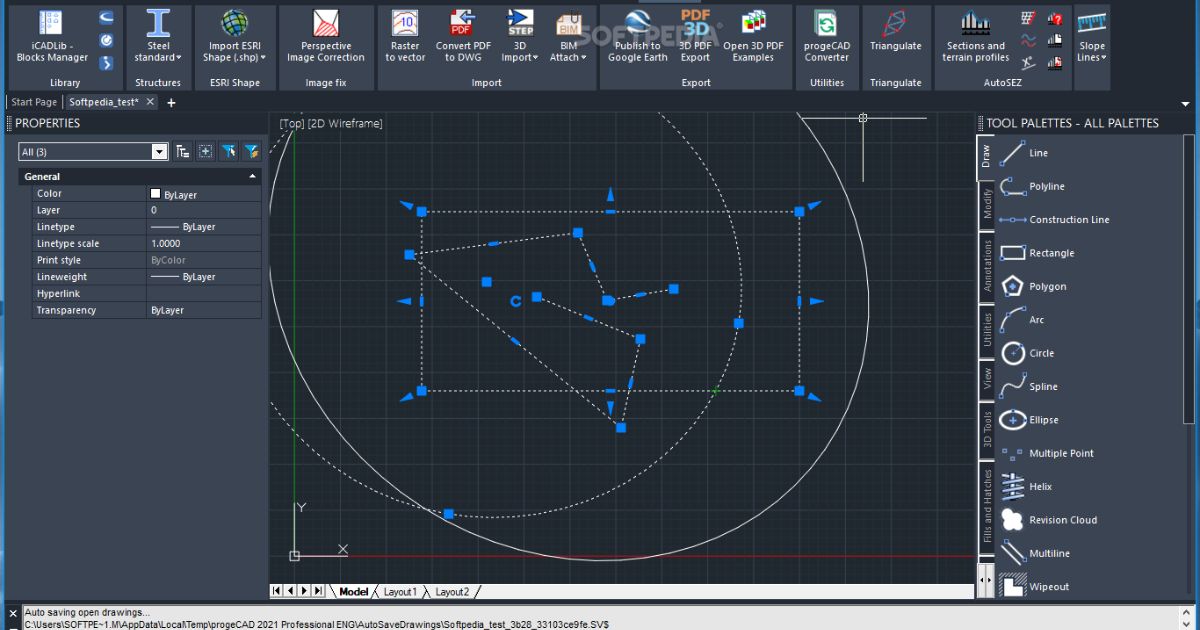Click the Color ByLayer white swatch
1200x630 pixels.
[155, 194]
